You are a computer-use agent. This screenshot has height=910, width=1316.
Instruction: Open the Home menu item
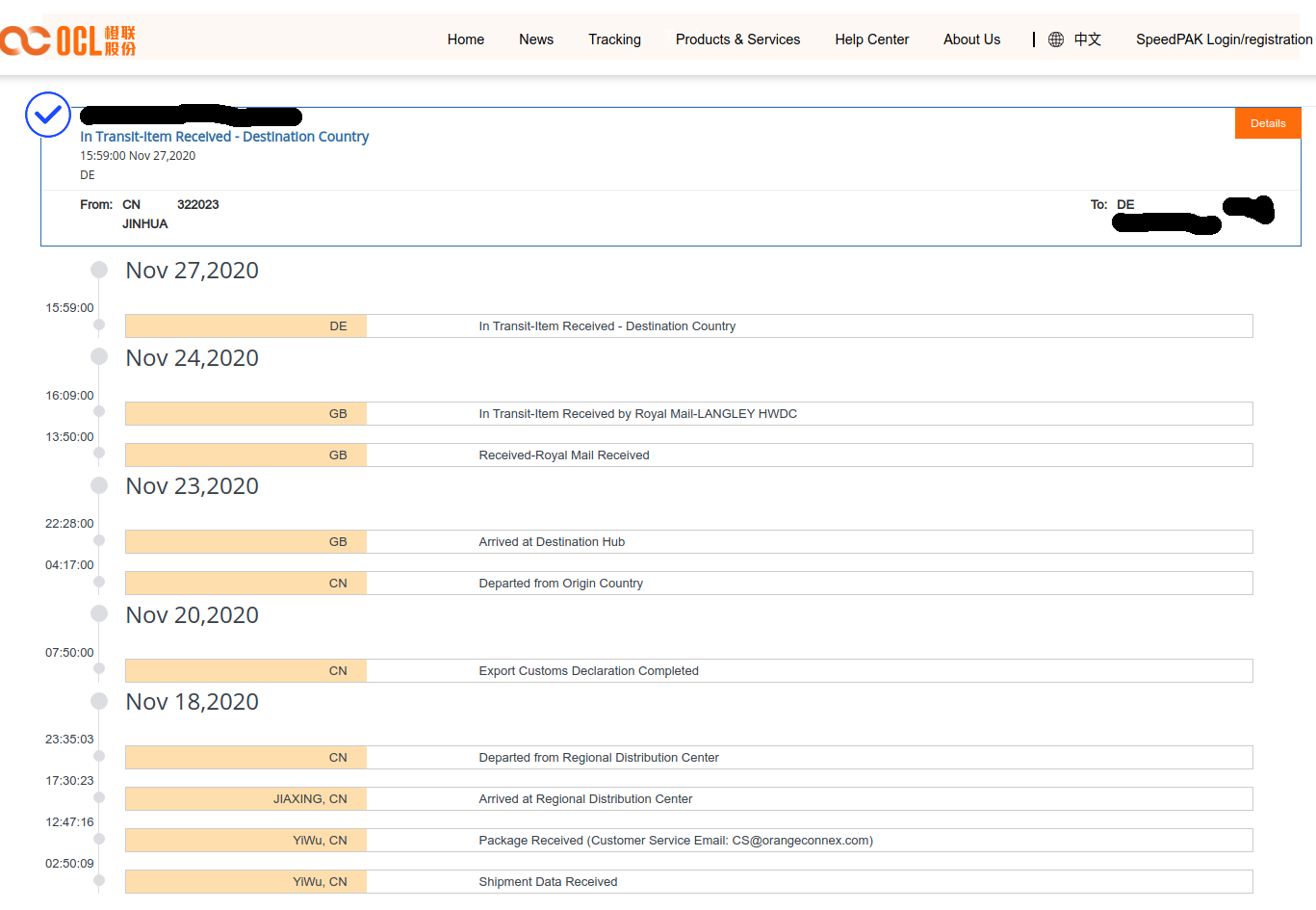coord(465,39)
